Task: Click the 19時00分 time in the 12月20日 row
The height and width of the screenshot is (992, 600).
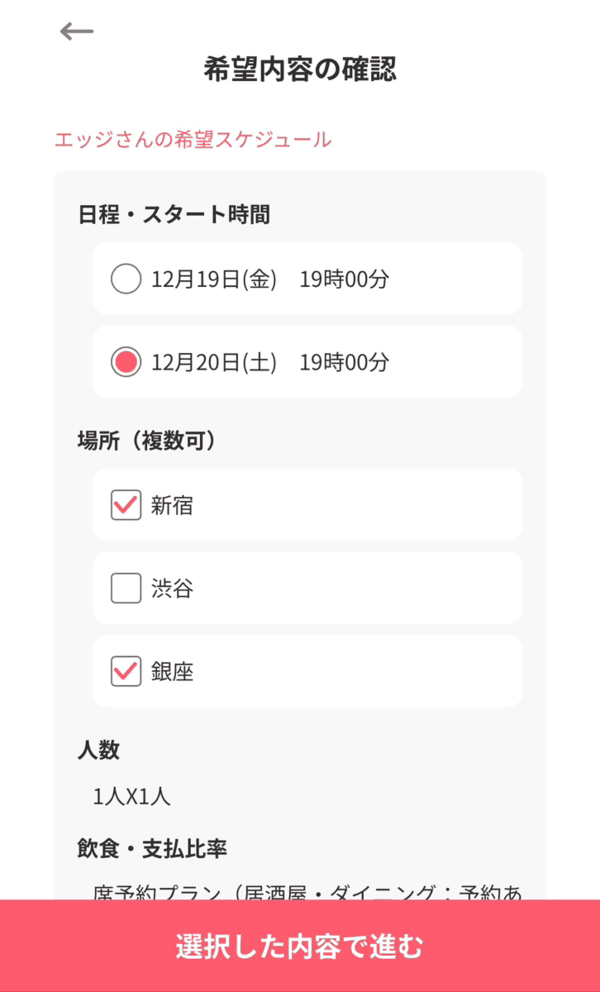Action: pos(344,362)
